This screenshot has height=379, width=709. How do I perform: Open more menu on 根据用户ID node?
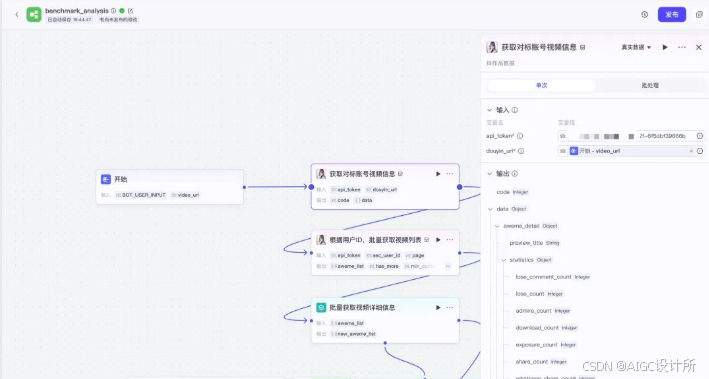tap(449, 240)
